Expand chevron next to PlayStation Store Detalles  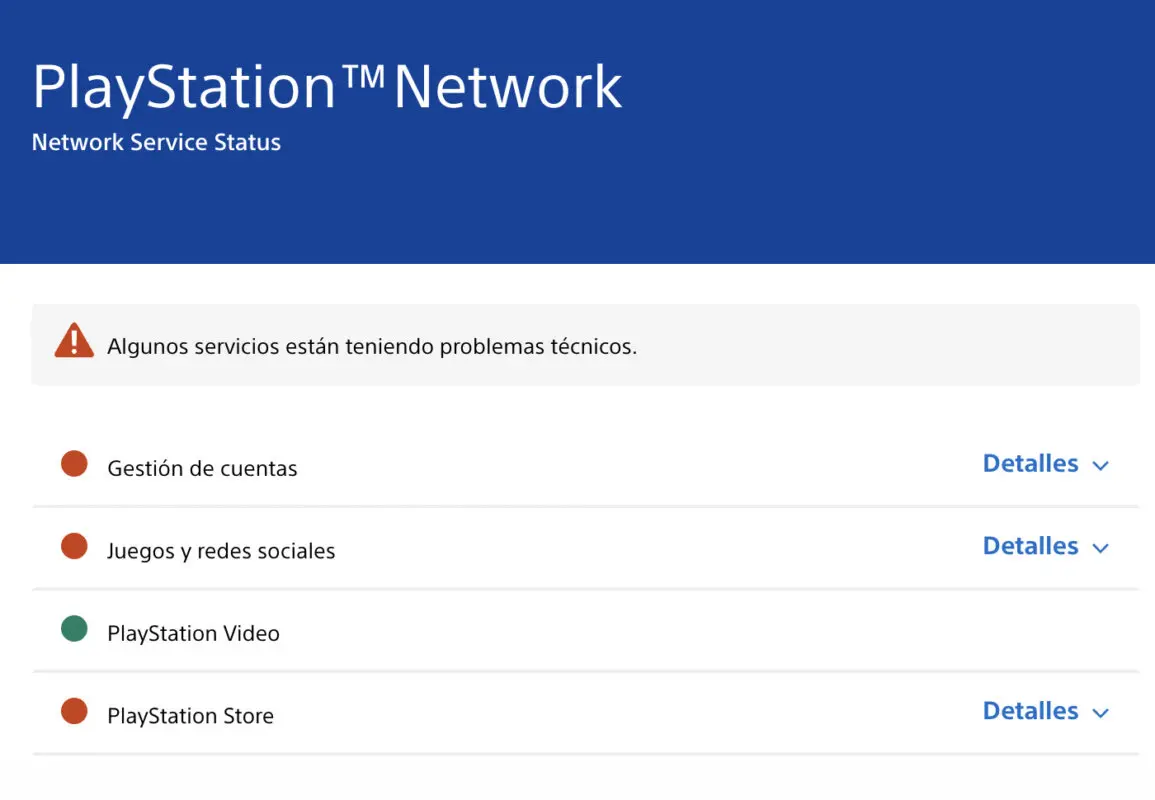[1100, 713]
